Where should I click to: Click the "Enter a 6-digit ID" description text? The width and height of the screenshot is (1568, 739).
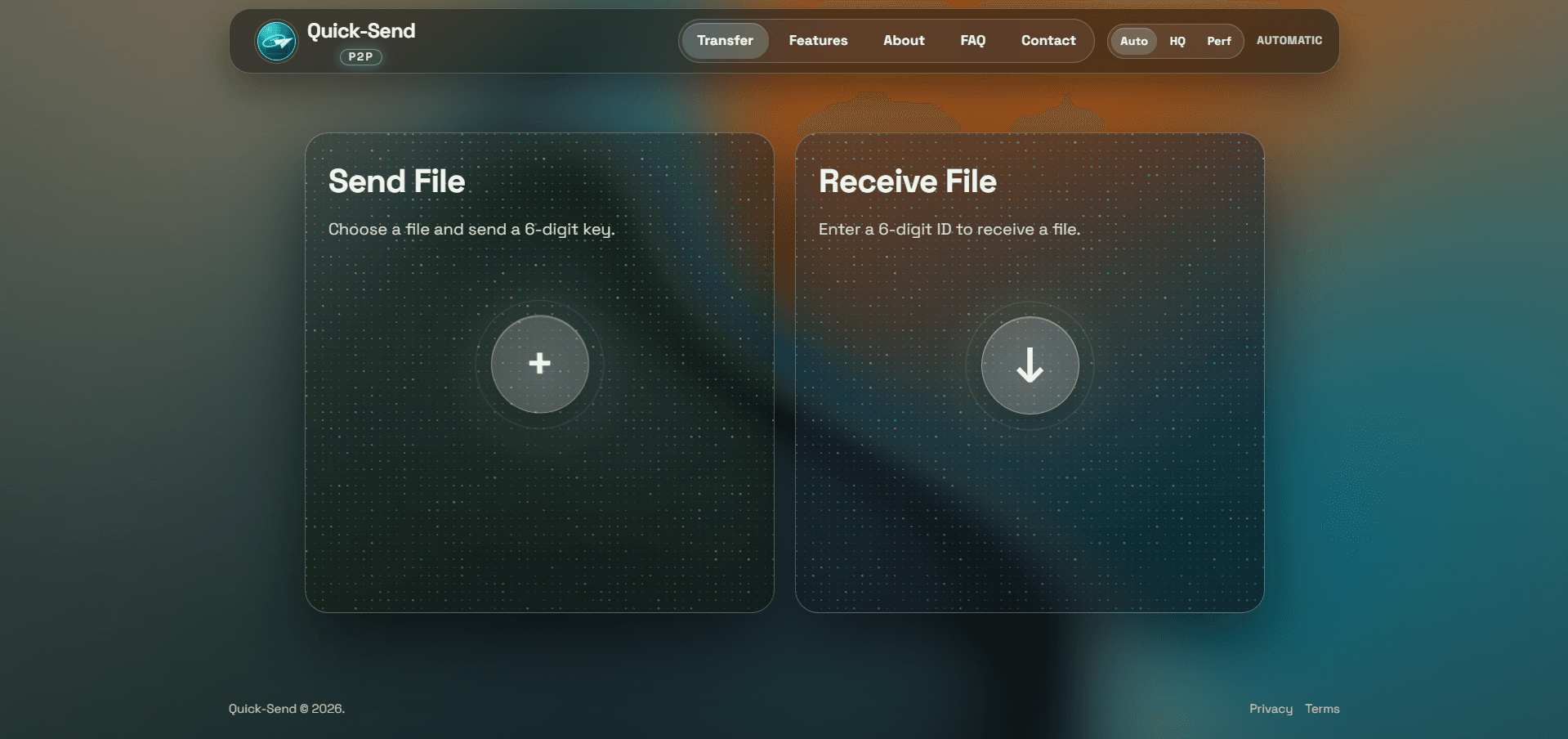coord(949,230)
